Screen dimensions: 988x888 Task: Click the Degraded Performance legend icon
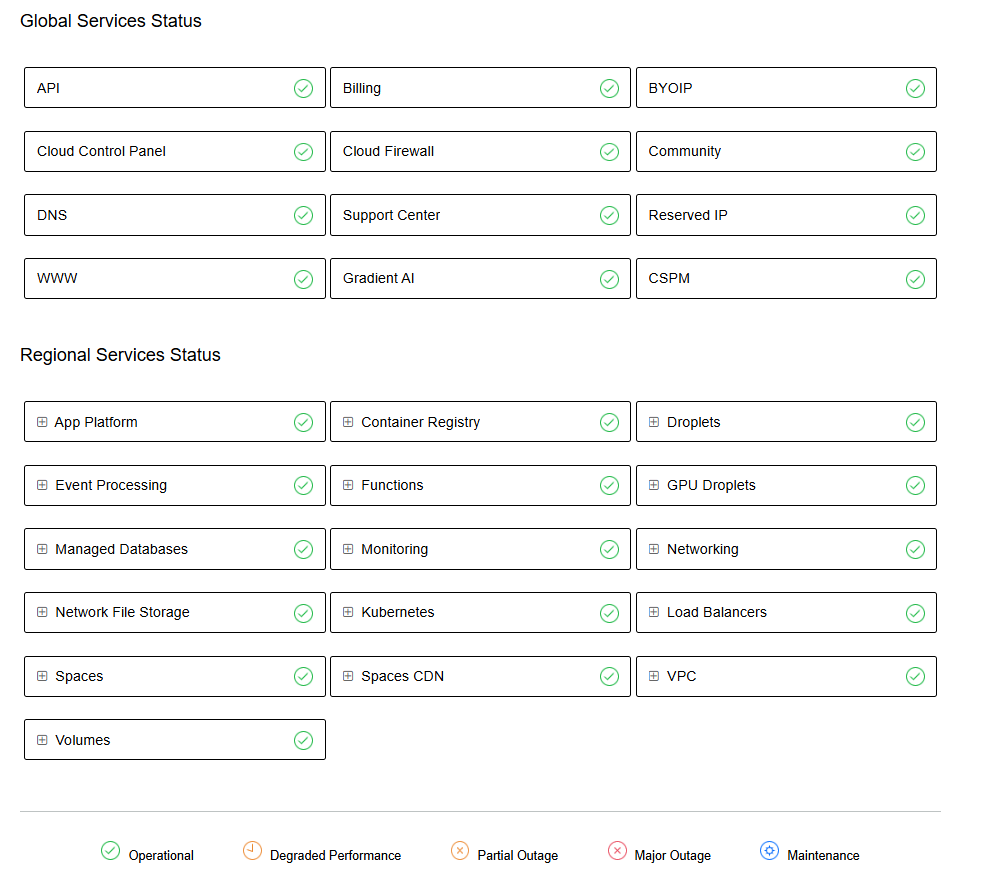(250, 850)
